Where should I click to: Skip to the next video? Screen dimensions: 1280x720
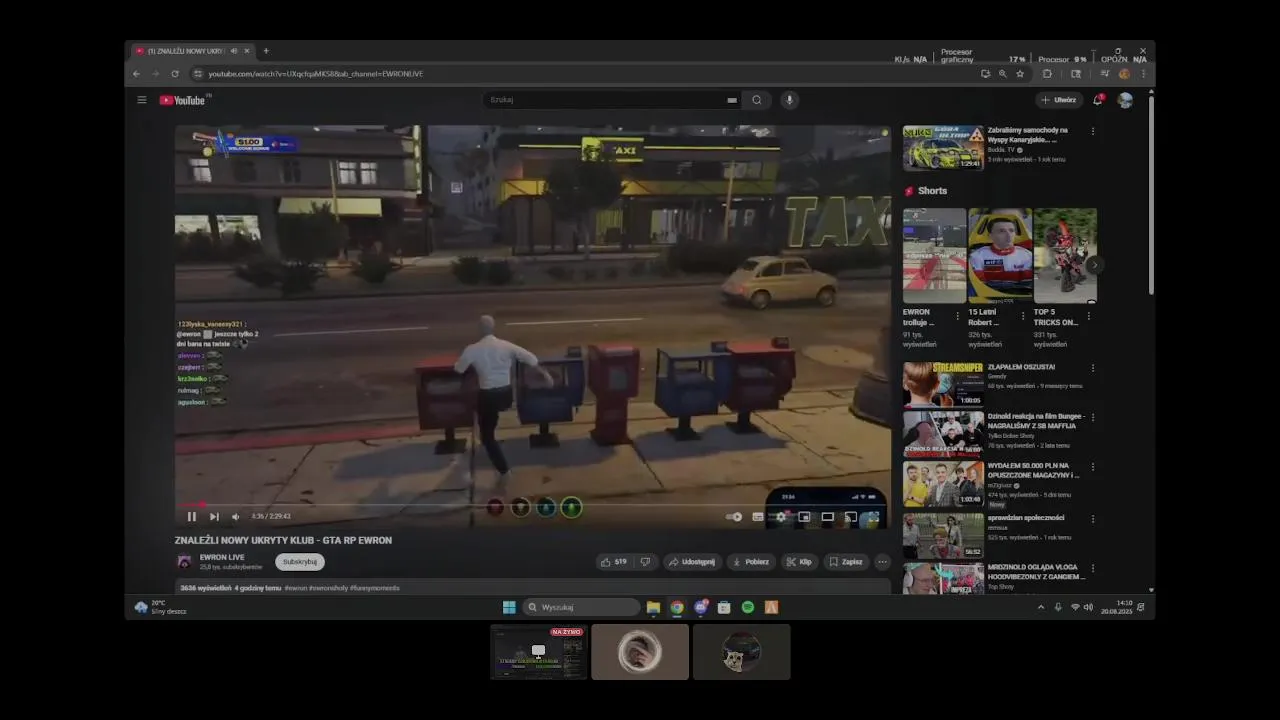click(x=214, y=517)
